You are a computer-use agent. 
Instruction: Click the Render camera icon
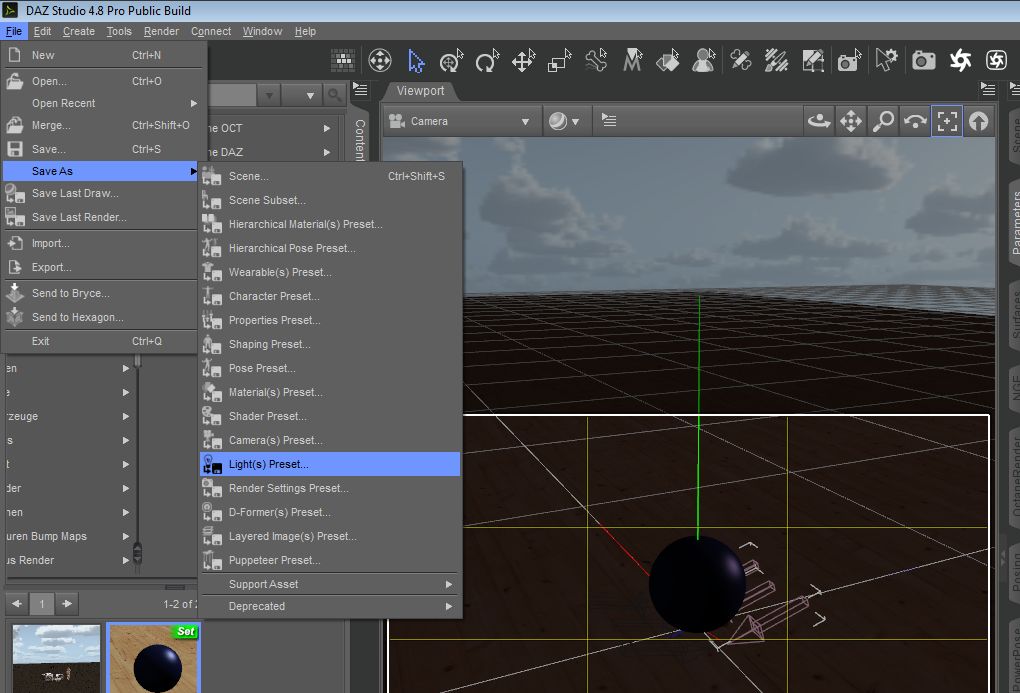[x=924, y=61]
